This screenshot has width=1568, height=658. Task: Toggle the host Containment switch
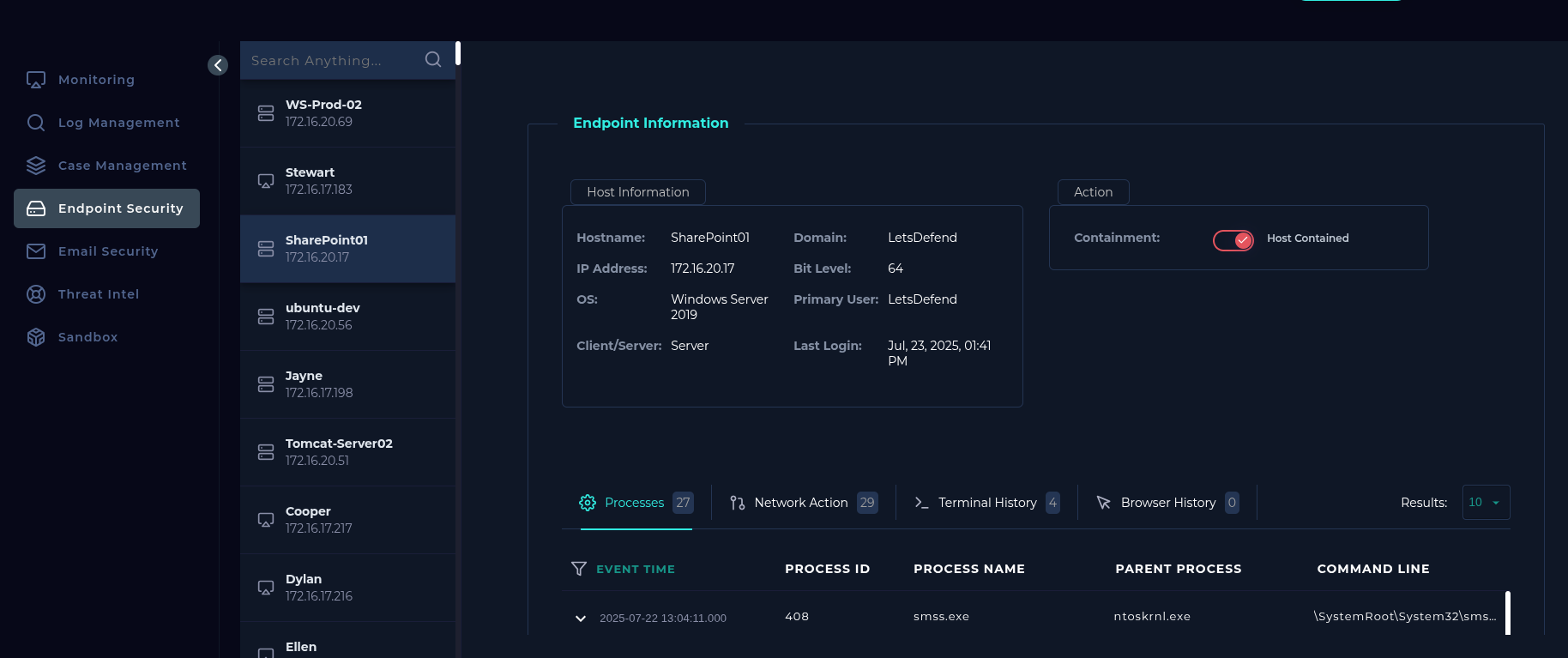pyautogui.click(x=1233, y=239)
